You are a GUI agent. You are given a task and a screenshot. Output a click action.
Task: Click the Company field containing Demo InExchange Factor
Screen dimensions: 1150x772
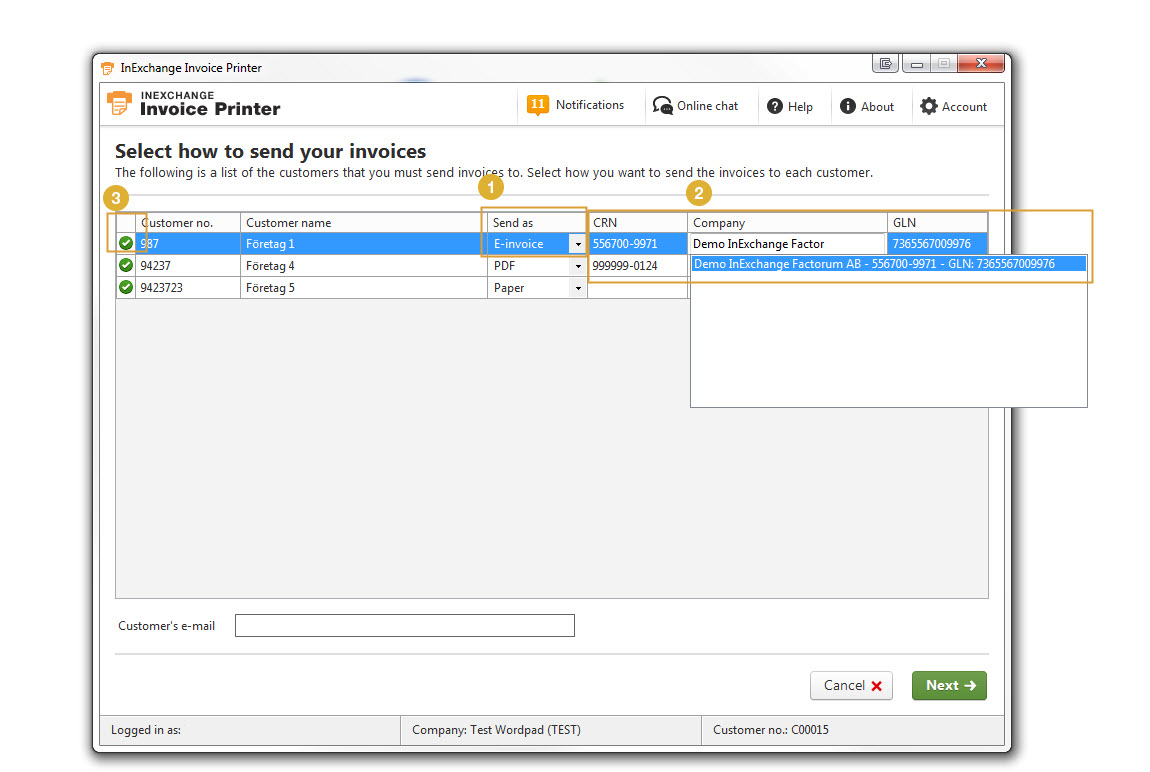pyautogui.click(x=787, y=243)
